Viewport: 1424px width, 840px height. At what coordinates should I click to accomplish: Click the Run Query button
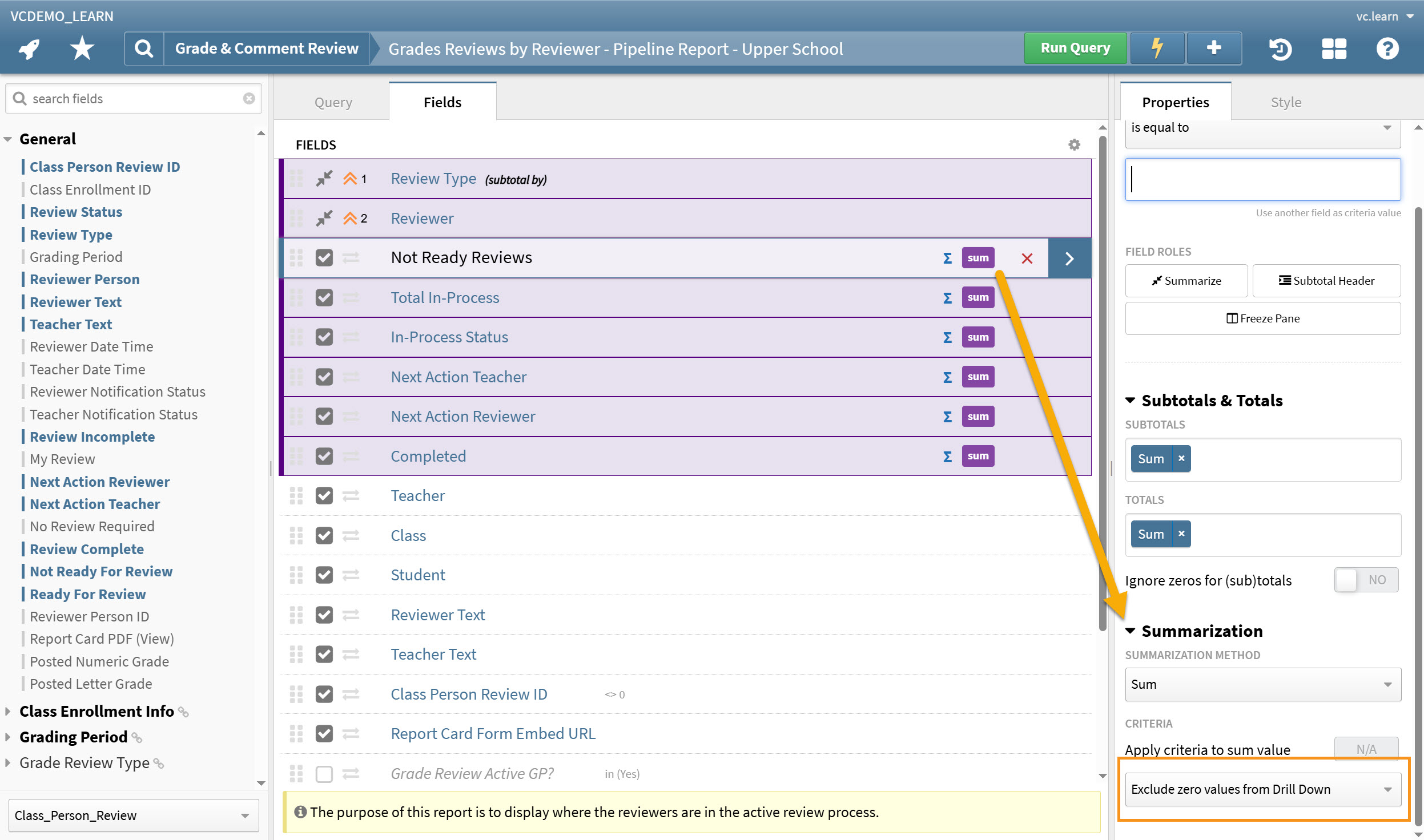pos(1075,48)
